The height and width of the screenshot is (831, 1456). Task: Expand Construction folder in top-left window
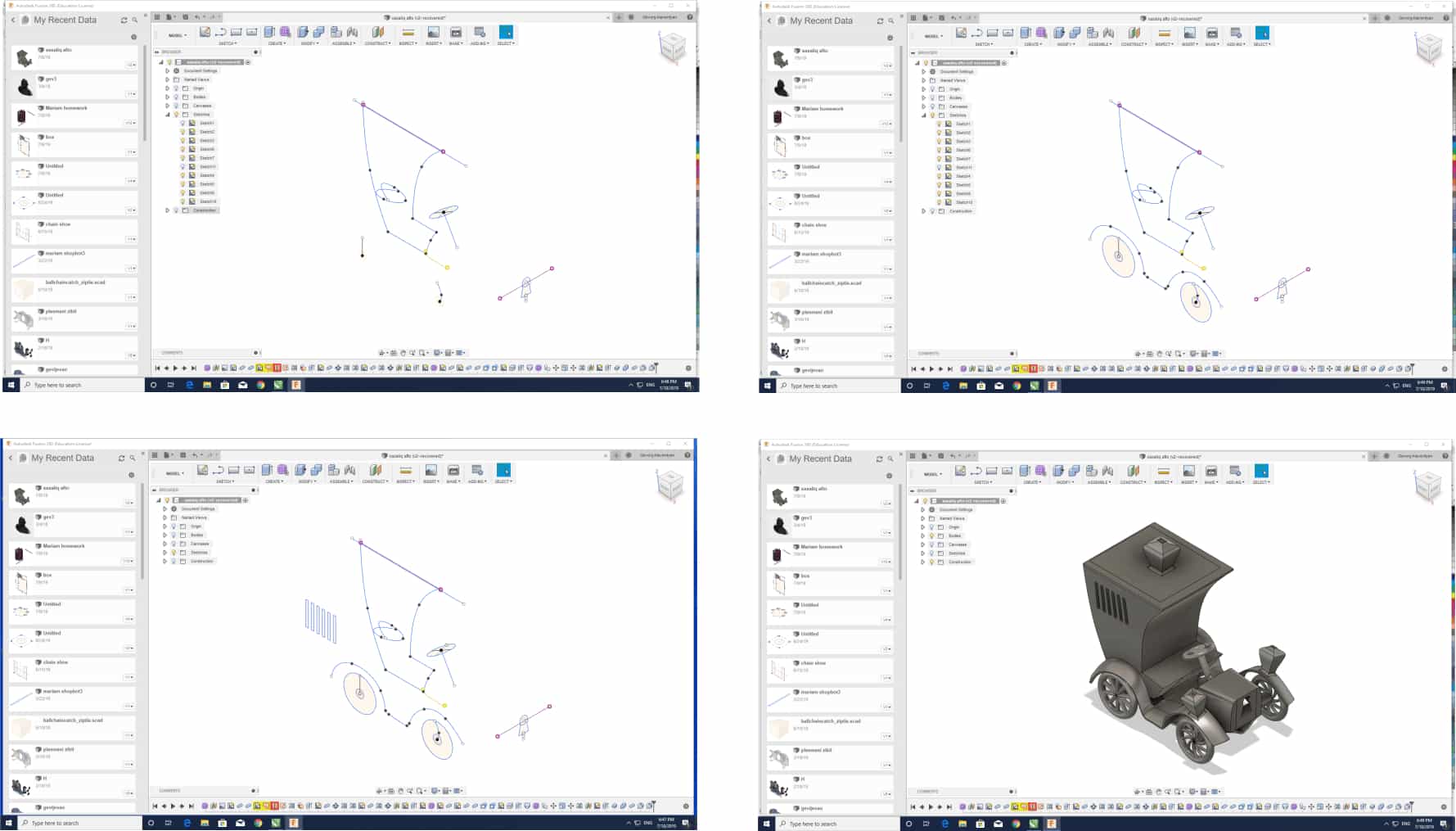click(168, 210)
